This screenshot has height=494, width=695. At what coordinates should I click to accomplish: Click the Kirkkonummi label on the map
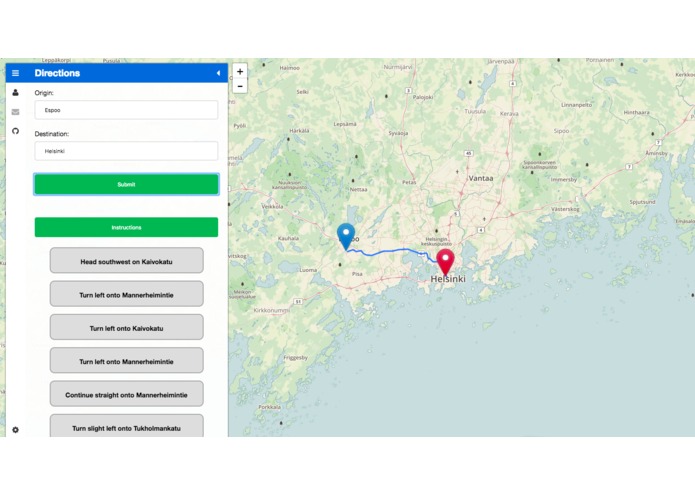pos(271,310)
